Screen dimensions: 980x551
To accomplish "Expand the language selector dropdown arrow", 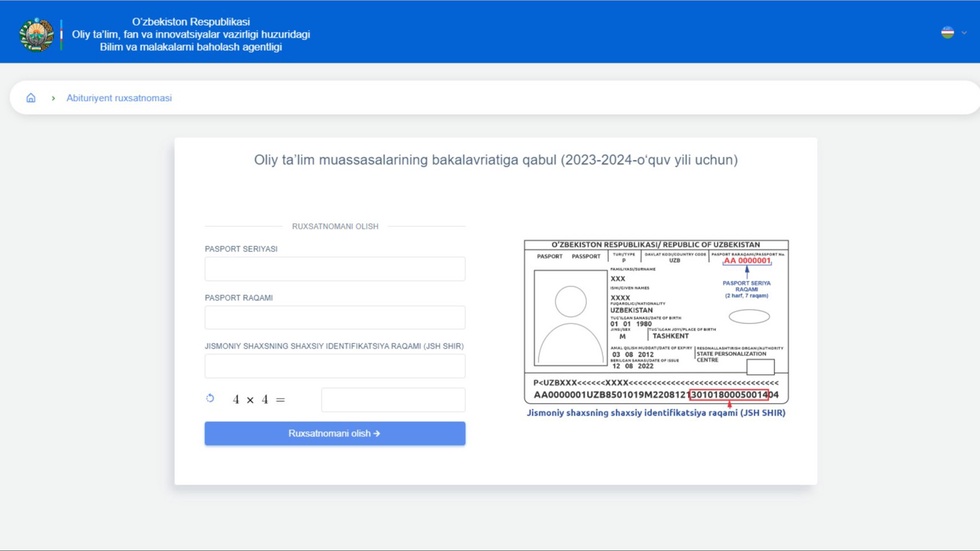I will click(964, 33).
